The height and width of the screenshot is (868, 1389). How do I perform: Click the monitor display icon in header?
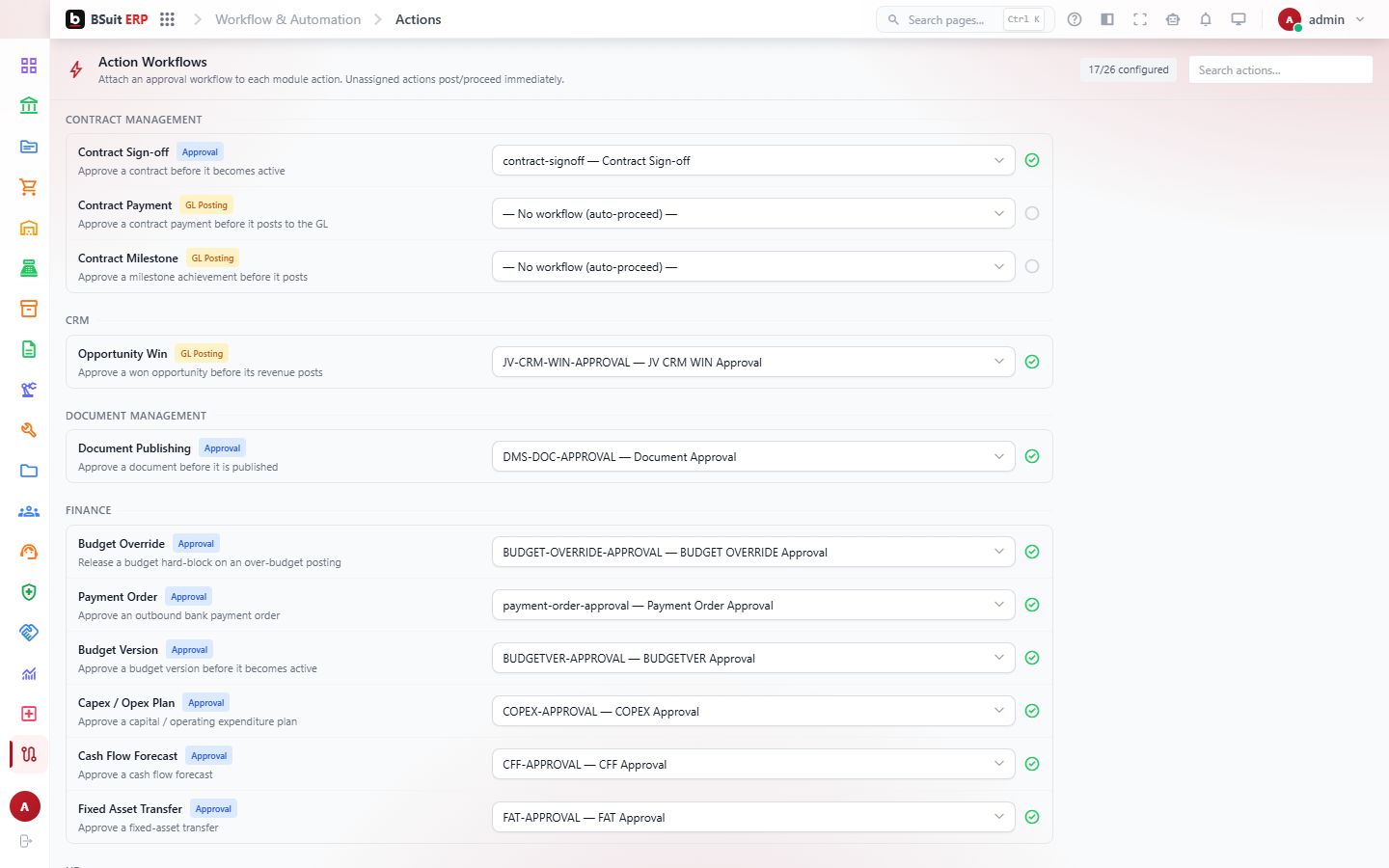[x=1239, y=19]
